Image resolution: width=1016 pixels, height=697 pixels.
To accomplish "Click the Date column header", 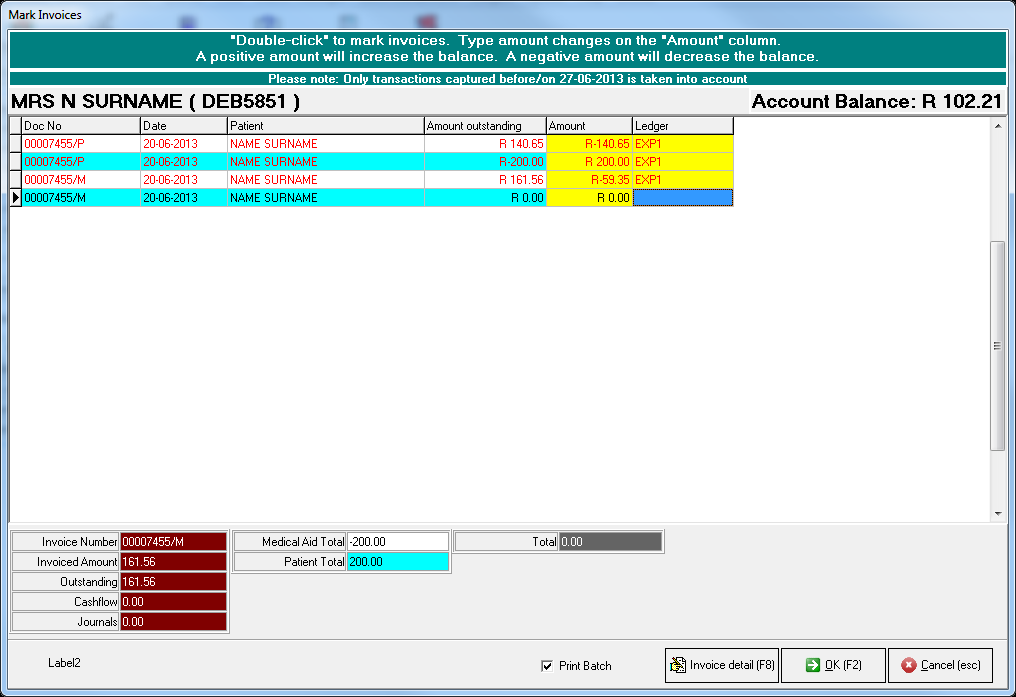I will tap(183, 126).
